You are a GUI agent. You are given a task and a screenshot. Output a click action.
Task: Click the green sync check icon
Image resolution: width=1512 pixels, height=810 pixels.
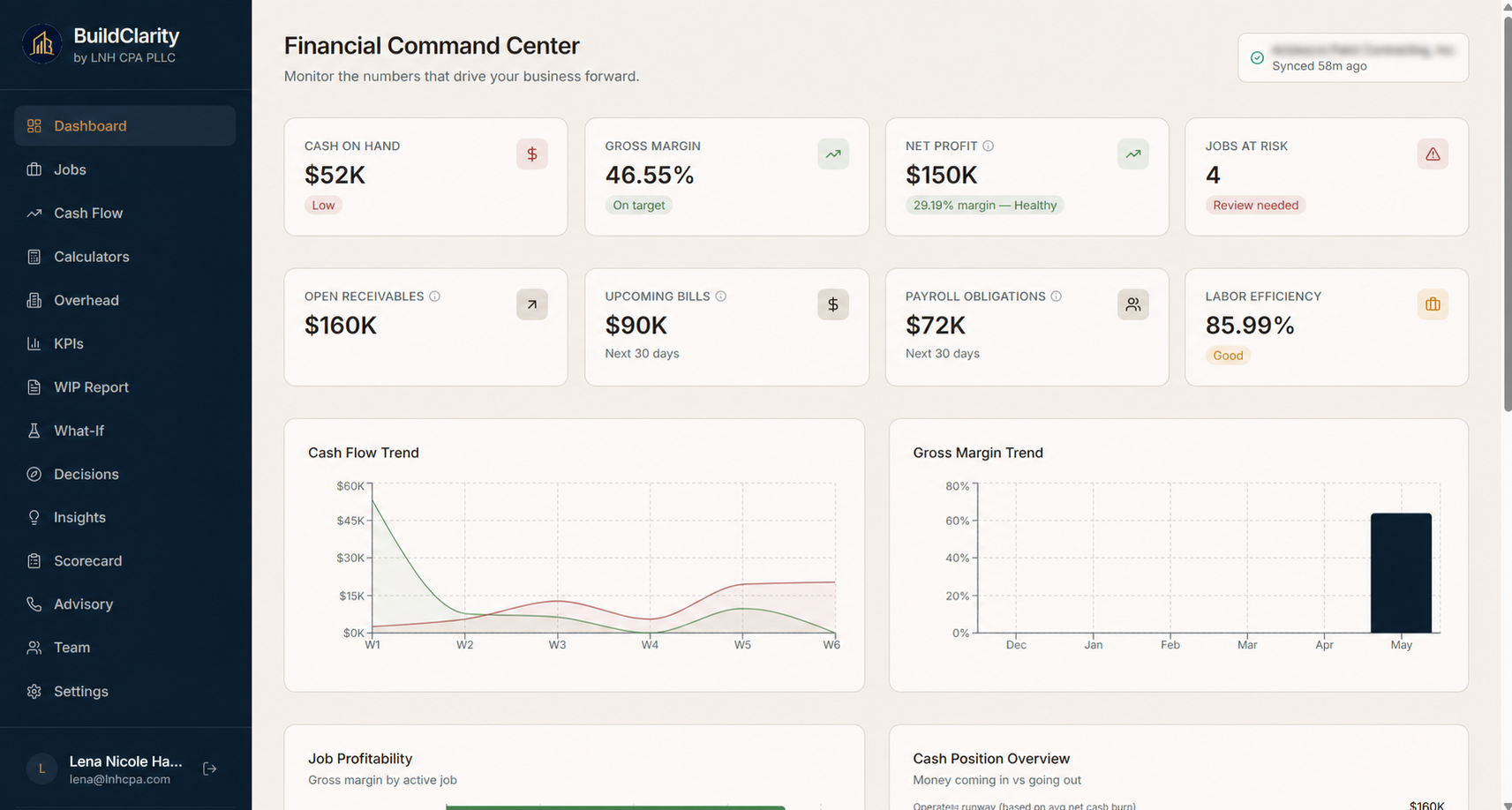coord(1257,58)
